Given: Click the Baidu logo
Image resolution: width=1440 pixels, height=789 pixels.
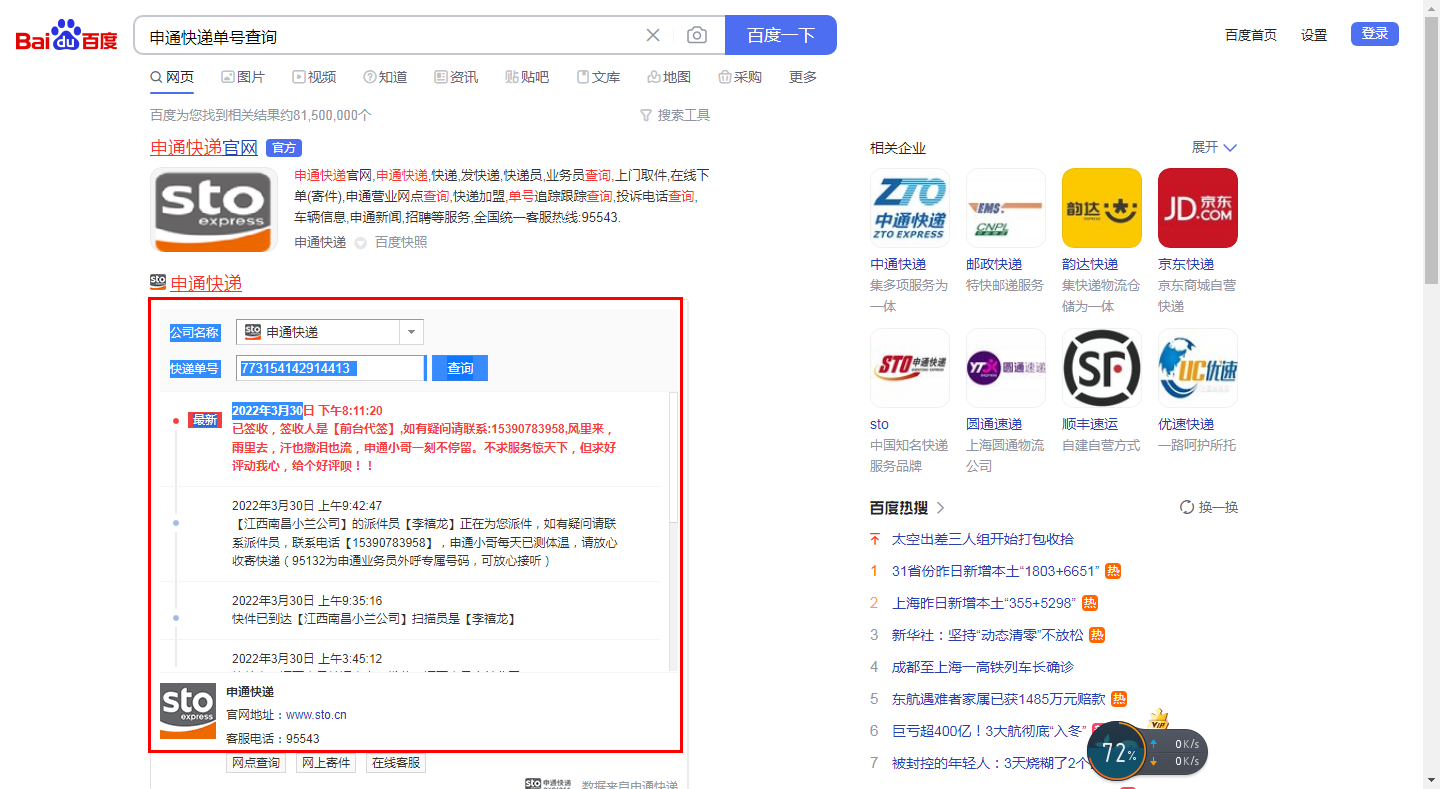Looking at the screenshot, I should pyautogui.click(x=67, y=36).
